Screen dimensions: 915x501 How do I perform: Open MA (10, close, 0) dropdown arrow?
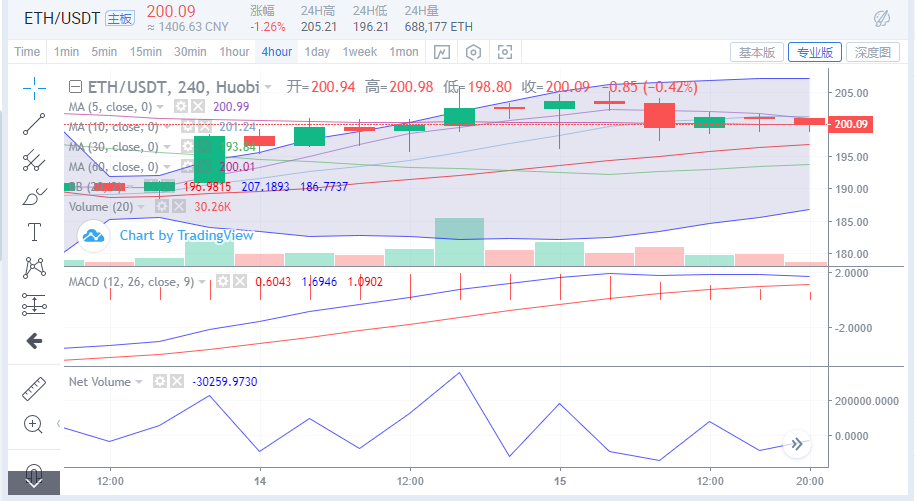pyautogui.click(x=167, y=127)
